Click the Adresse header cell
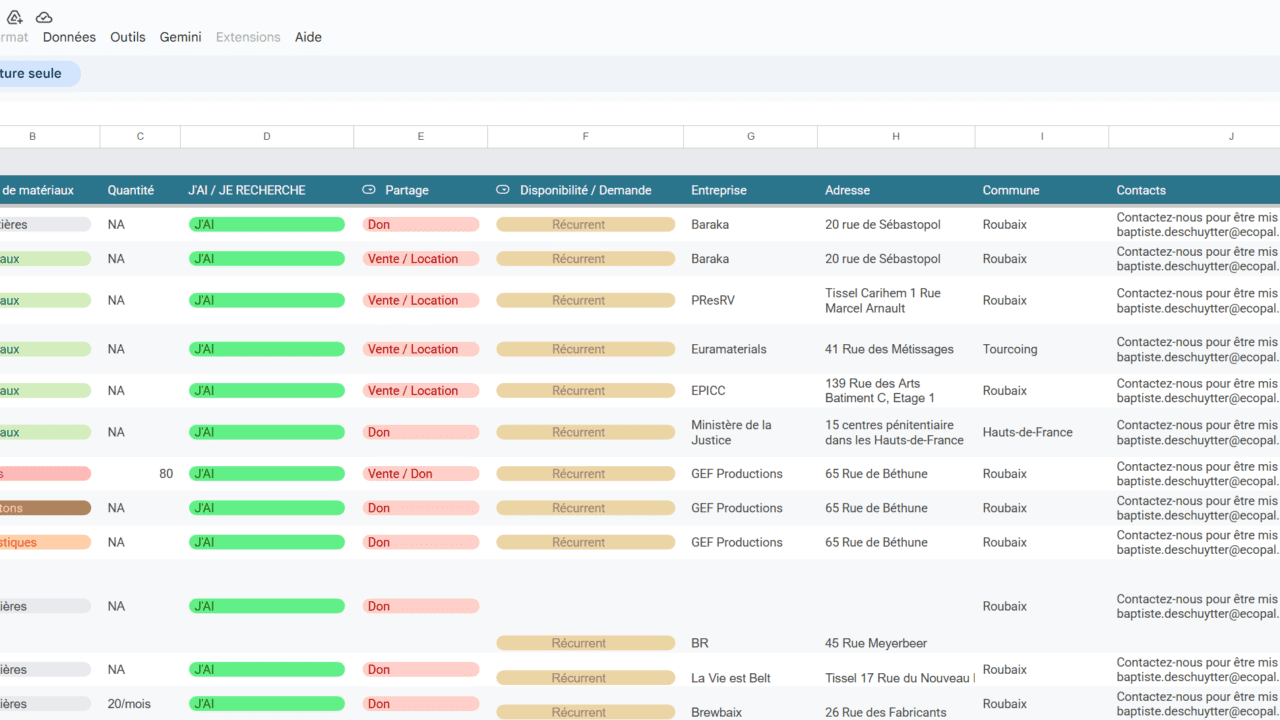 896,190
